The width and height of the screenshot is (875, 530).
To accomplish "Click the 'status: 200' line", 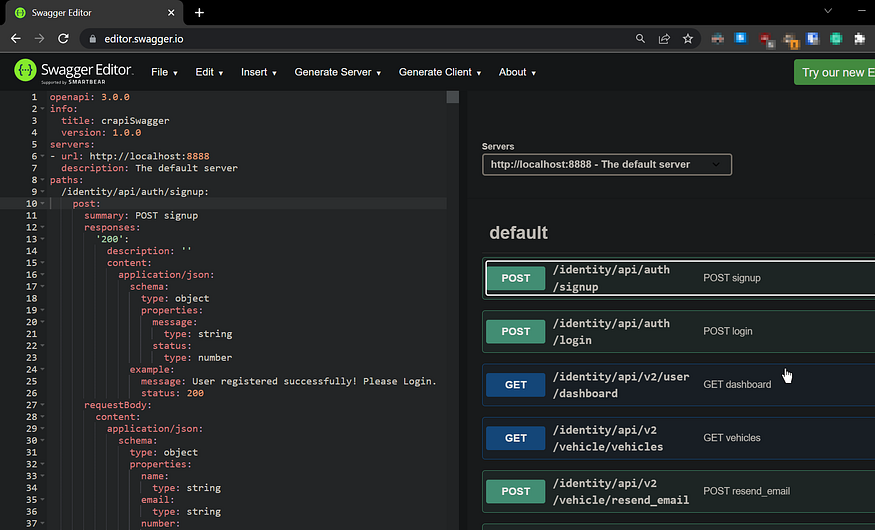I will (x=172, y=393).
